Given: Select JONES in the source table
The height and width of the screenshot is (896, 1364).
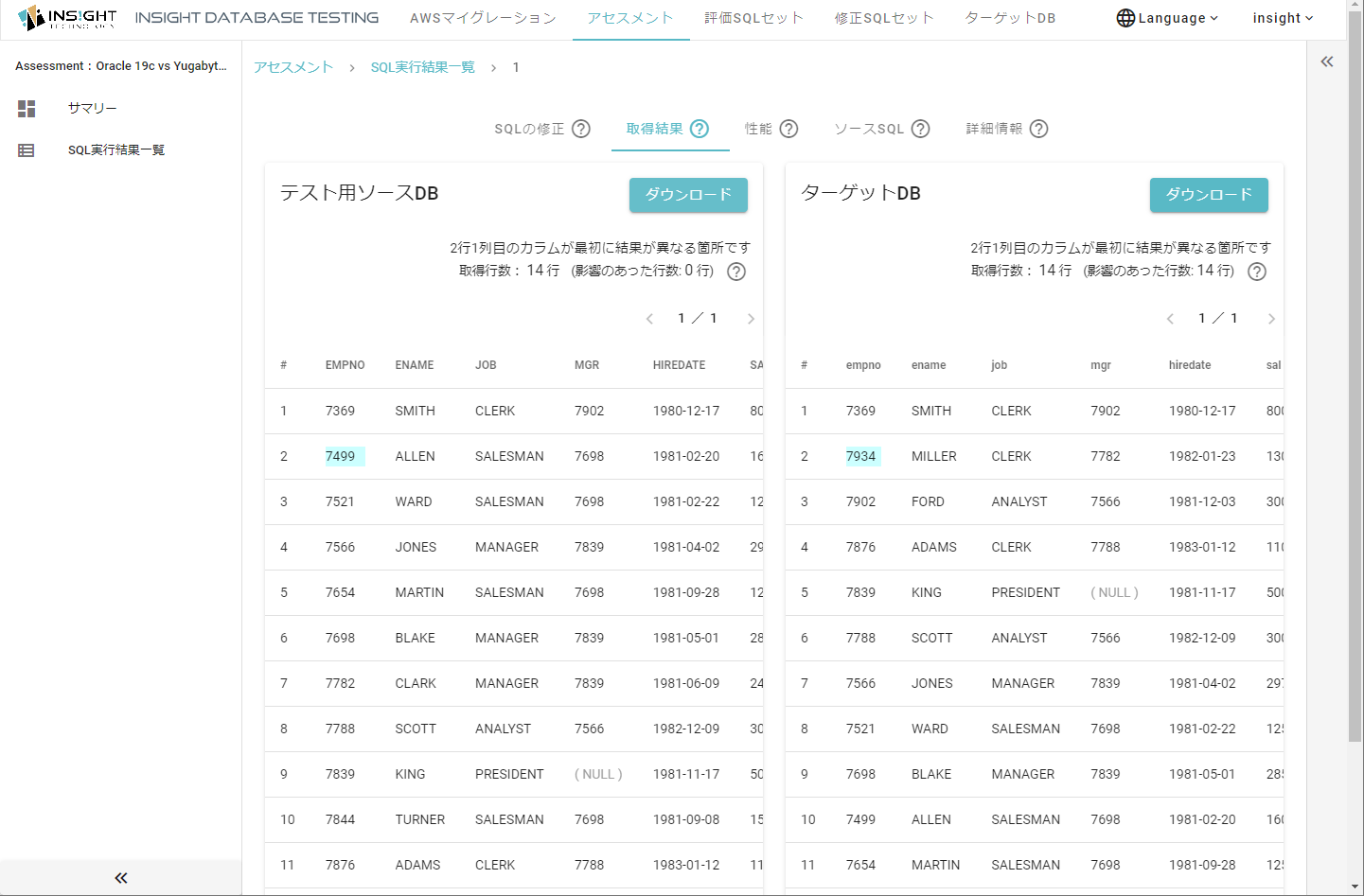Looking at the screenshot, I should pos(416,547).
